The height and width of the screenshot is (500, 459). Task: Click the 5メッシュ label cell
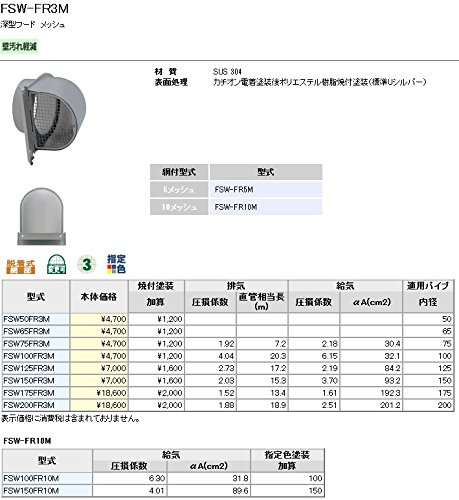179,190
